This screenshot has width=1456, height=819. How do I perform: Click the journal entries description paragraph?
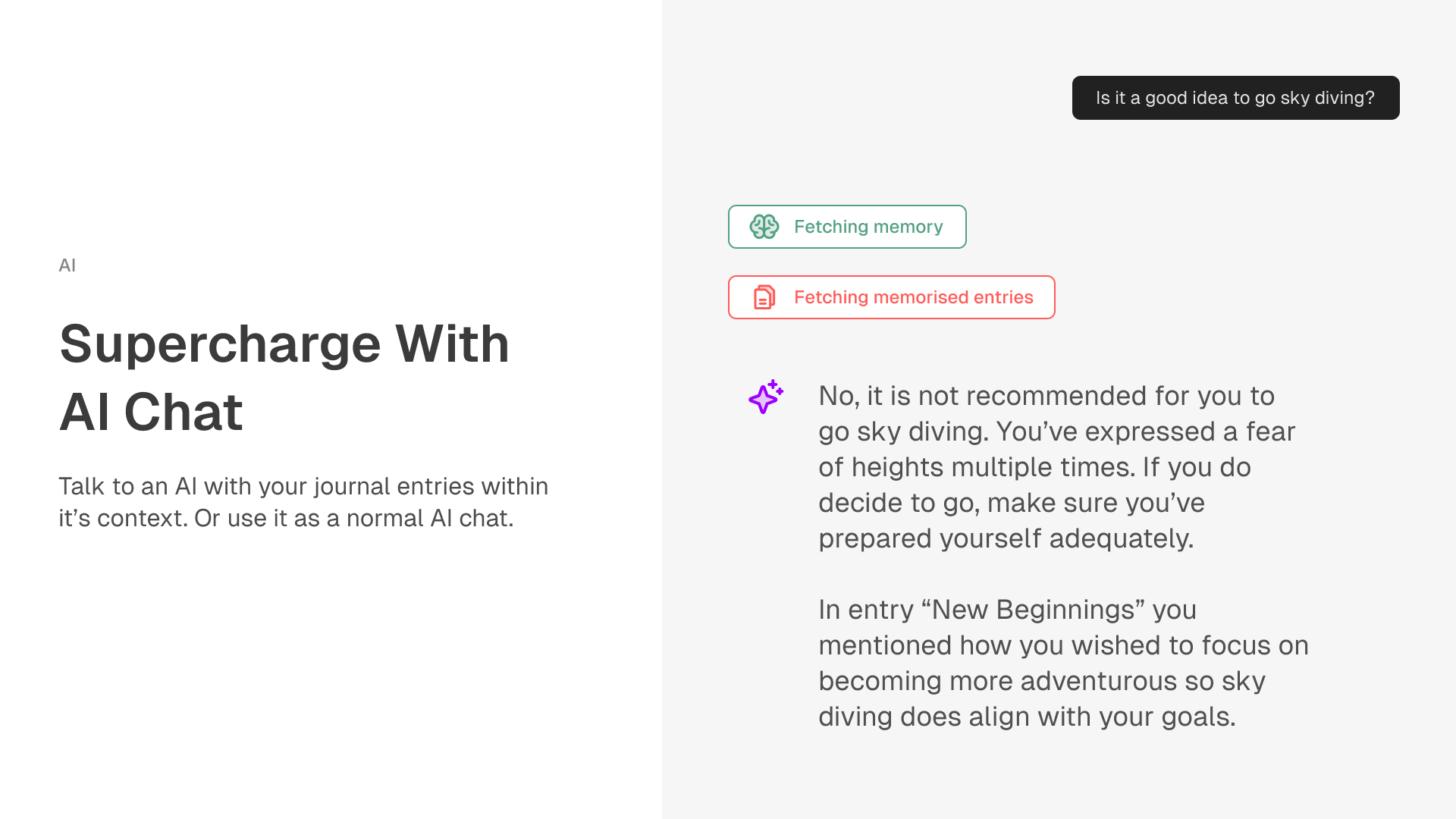pos(303,502)
